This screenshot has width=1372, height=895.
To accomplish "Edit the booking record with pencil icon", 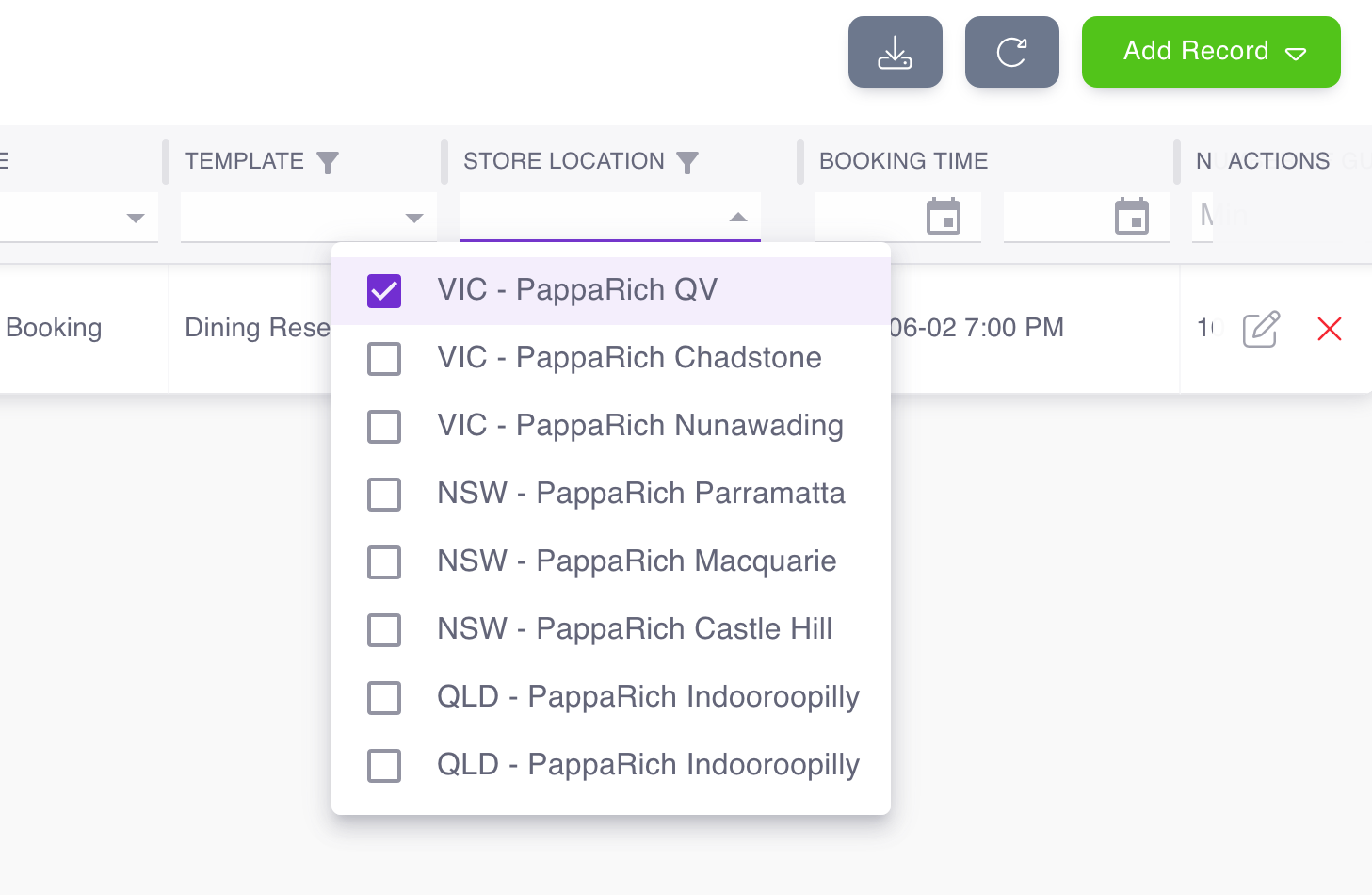I will 1260,329.
